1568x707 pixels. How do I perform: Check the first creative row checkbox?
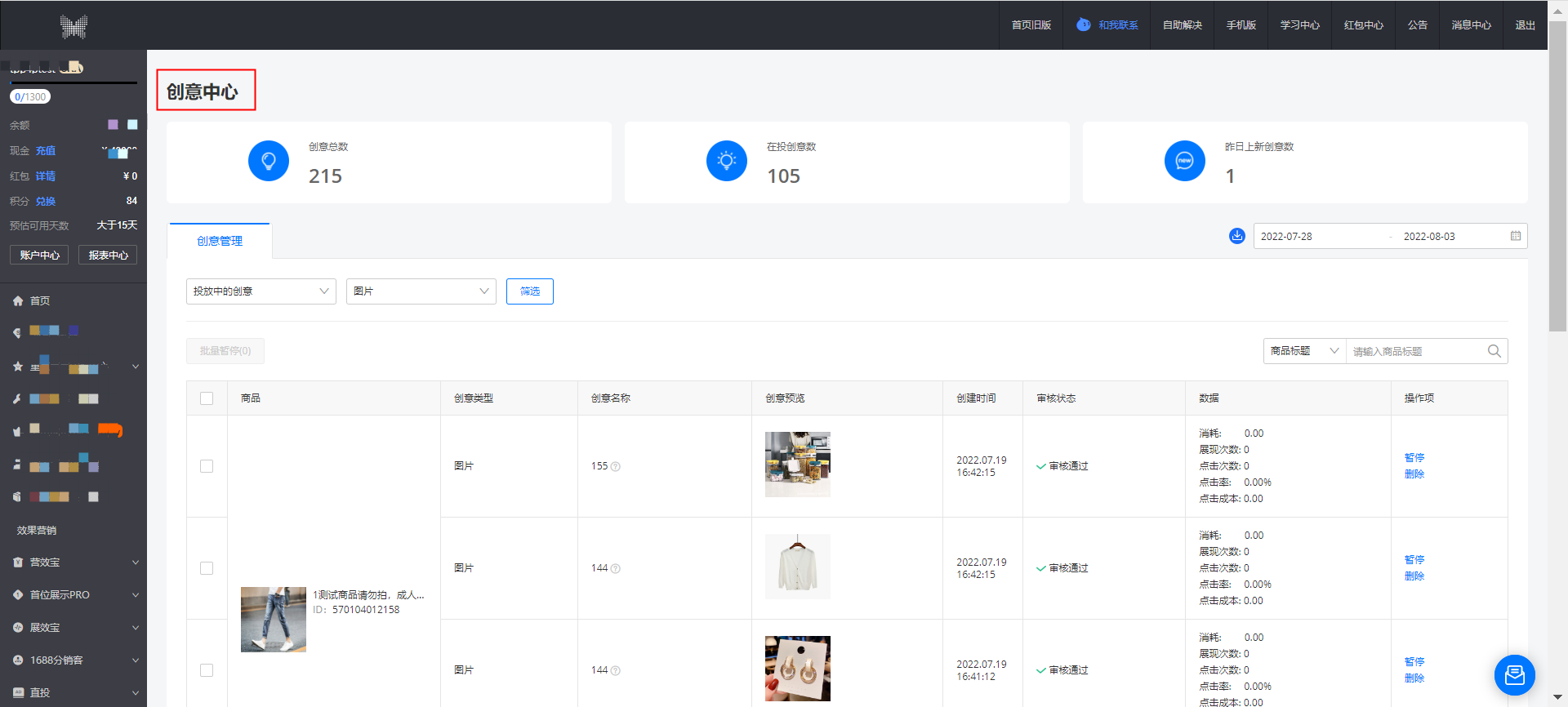pyautogui.click(x=207, y=466)
